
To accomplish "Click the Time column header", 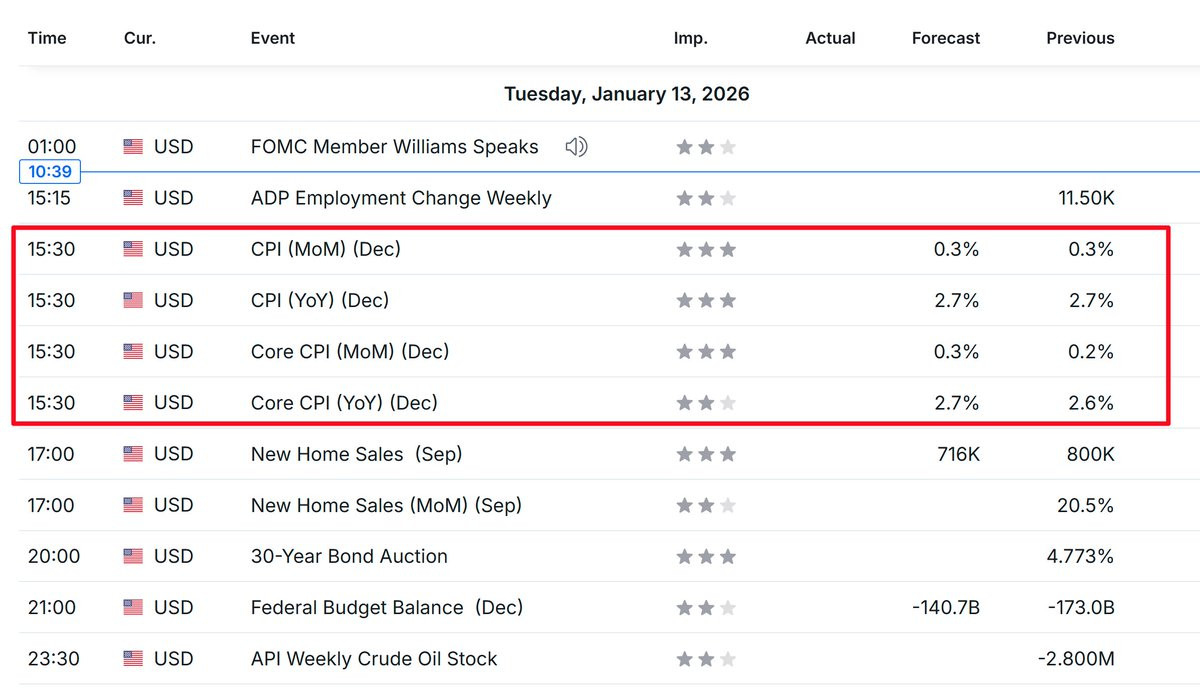I will click(47, 38).
